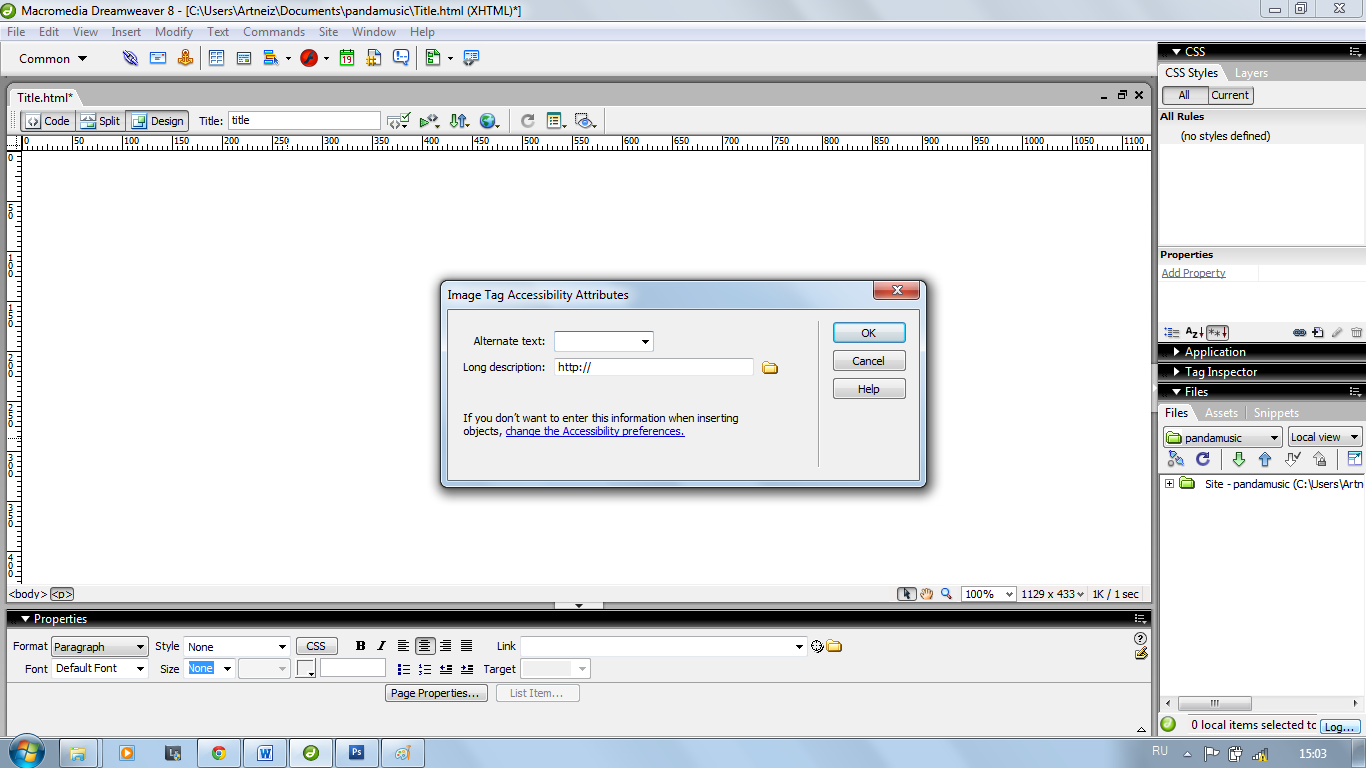Click Preview/Debug in Browser globe icon
The height and width of the screenshot is (768, 1366).
coord(489,121)
